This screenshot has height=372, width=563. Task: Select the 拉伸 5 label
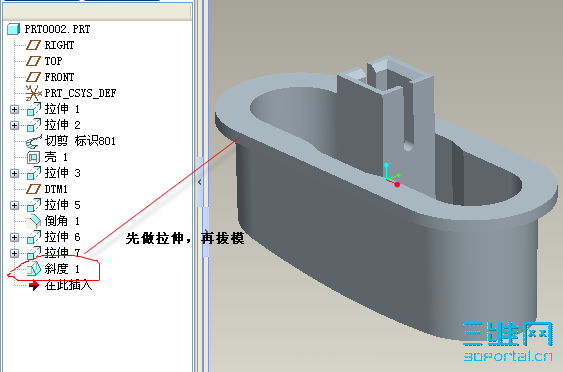[x=62, y=205]
